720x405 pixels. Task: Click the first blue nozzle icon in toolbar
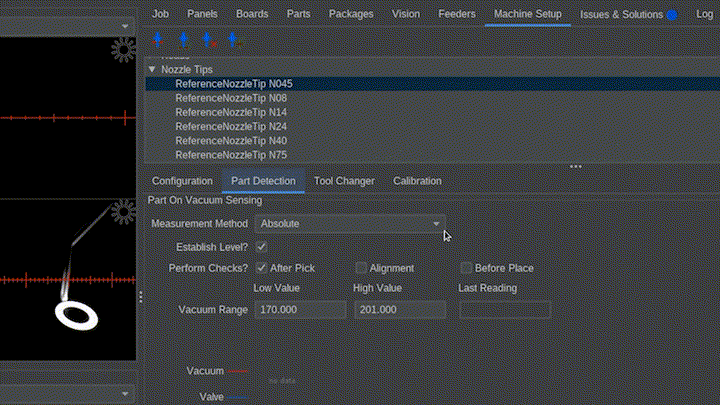coord(158,39)
